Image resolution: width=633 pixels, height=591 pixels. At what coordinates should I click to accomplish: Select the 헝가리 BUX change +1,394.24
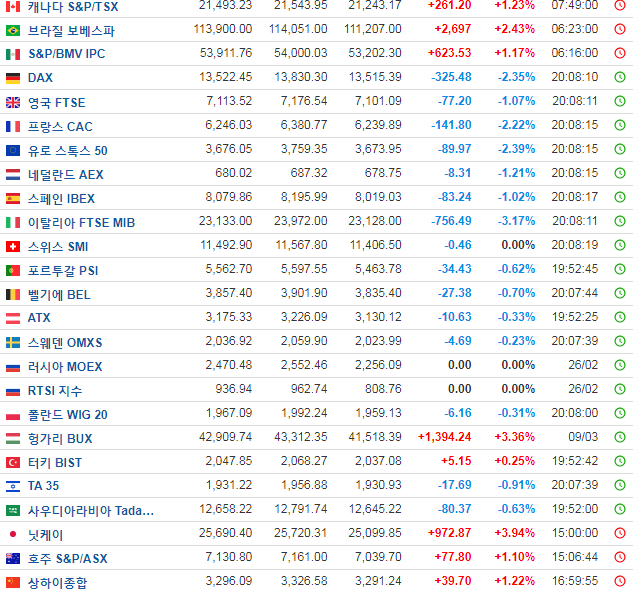pyautogui.click(x=444, y=436)
